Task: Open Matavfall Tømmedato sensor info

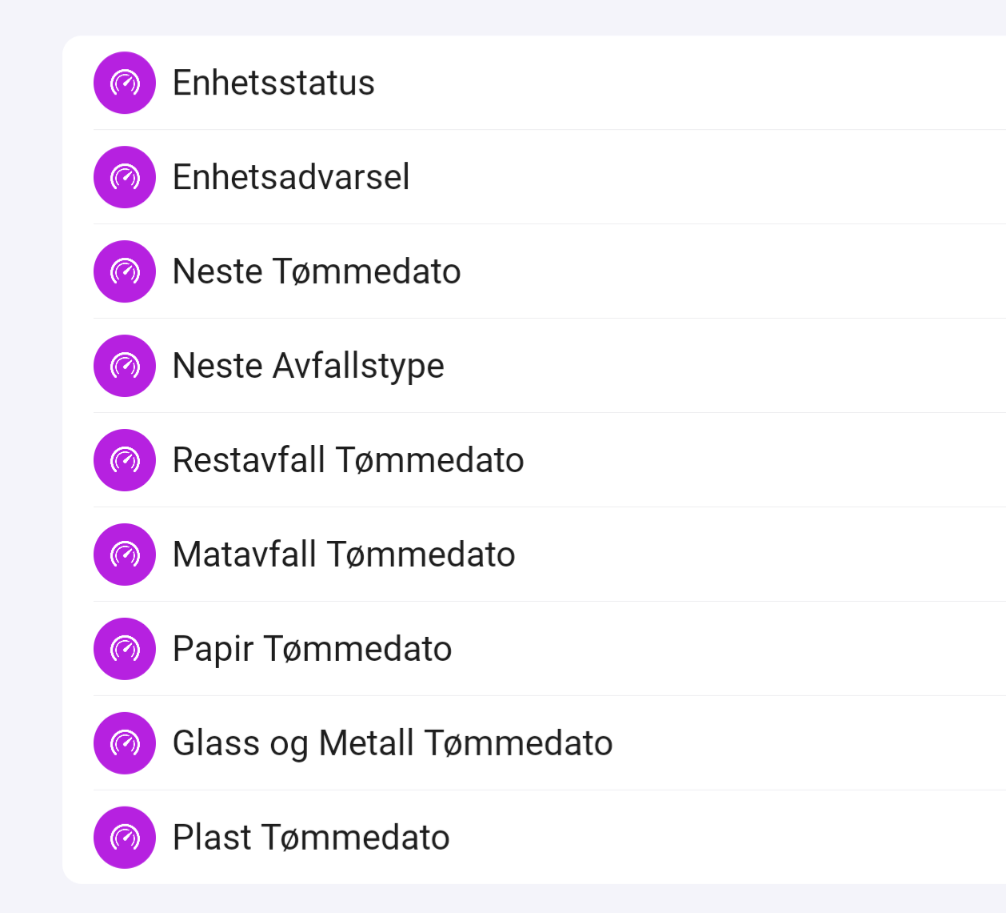Action: 343,554
